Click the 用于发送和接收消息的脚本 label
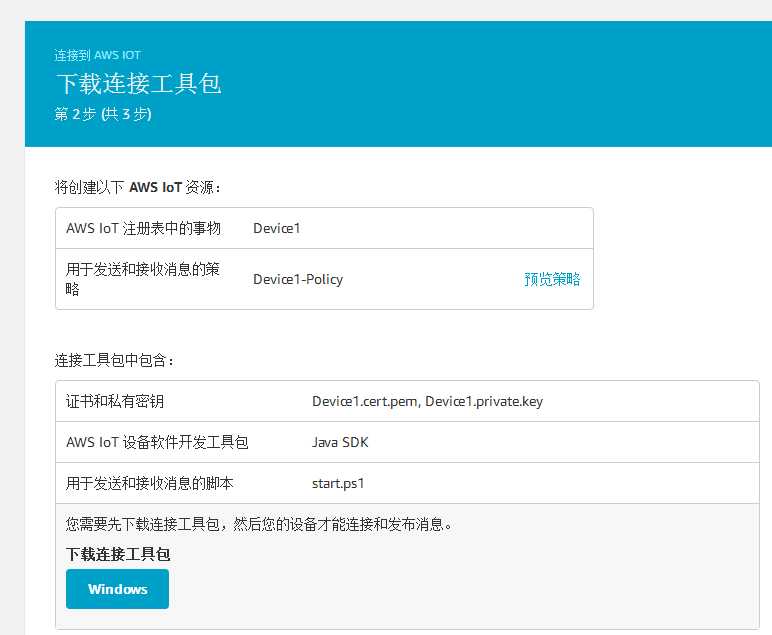The width and height of the screenshot is (772, 635). pos(149,483)
